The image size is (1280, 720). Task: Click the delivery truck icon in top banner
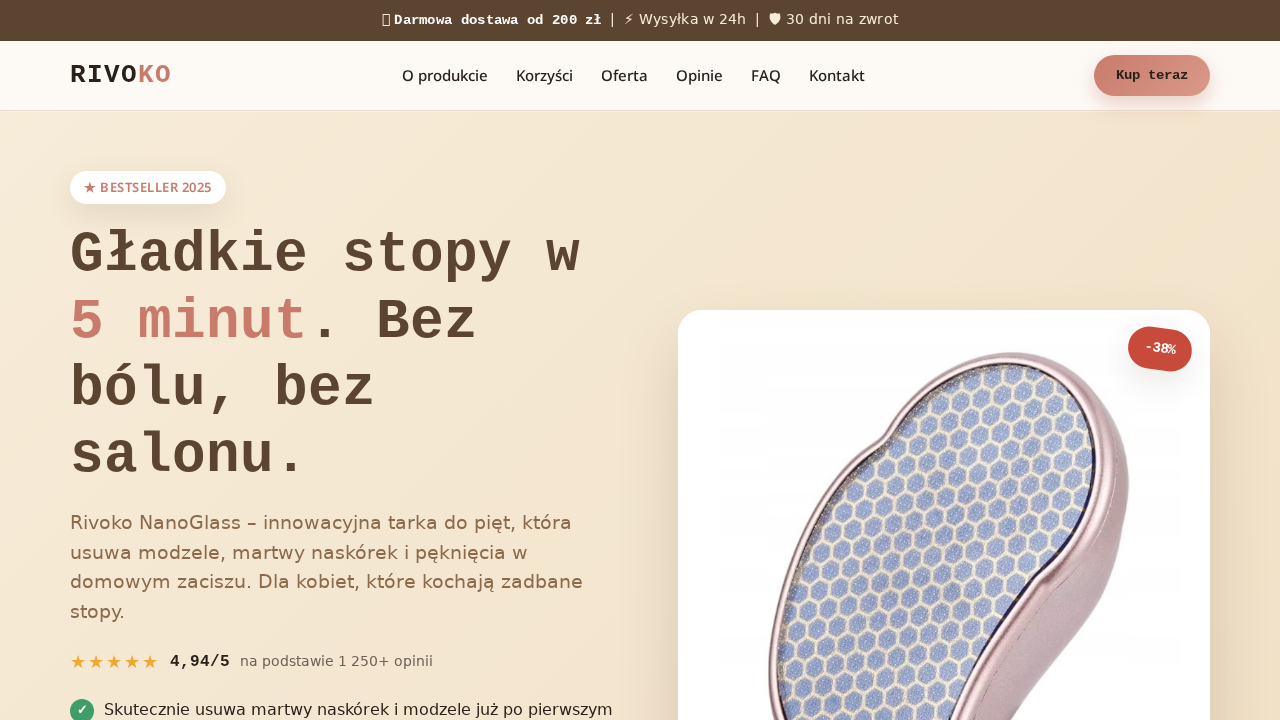(x=386, y=20)
